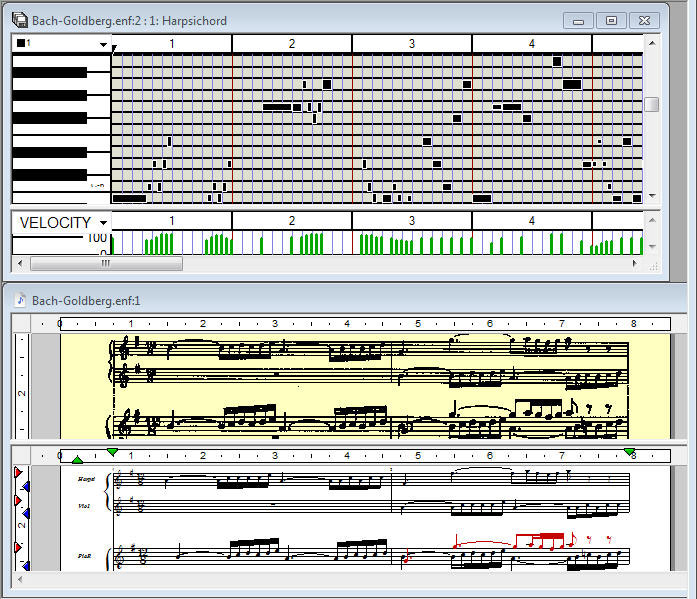Select the red beamed note group in the piano staff
Screen dimensions: 697x599
540,540
